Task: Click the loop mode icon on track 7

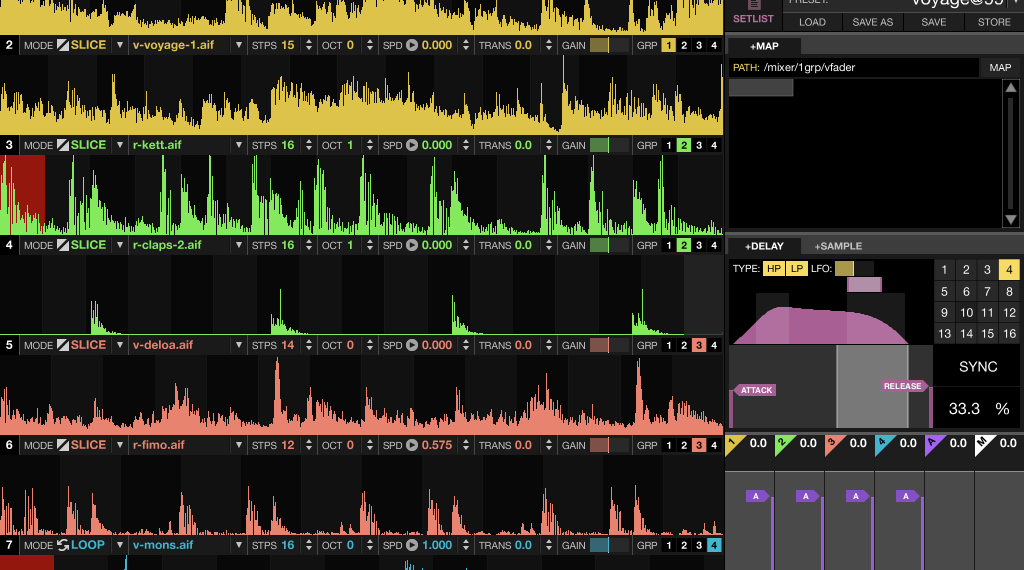Action: pyautogui.click(x=63, y=545)
